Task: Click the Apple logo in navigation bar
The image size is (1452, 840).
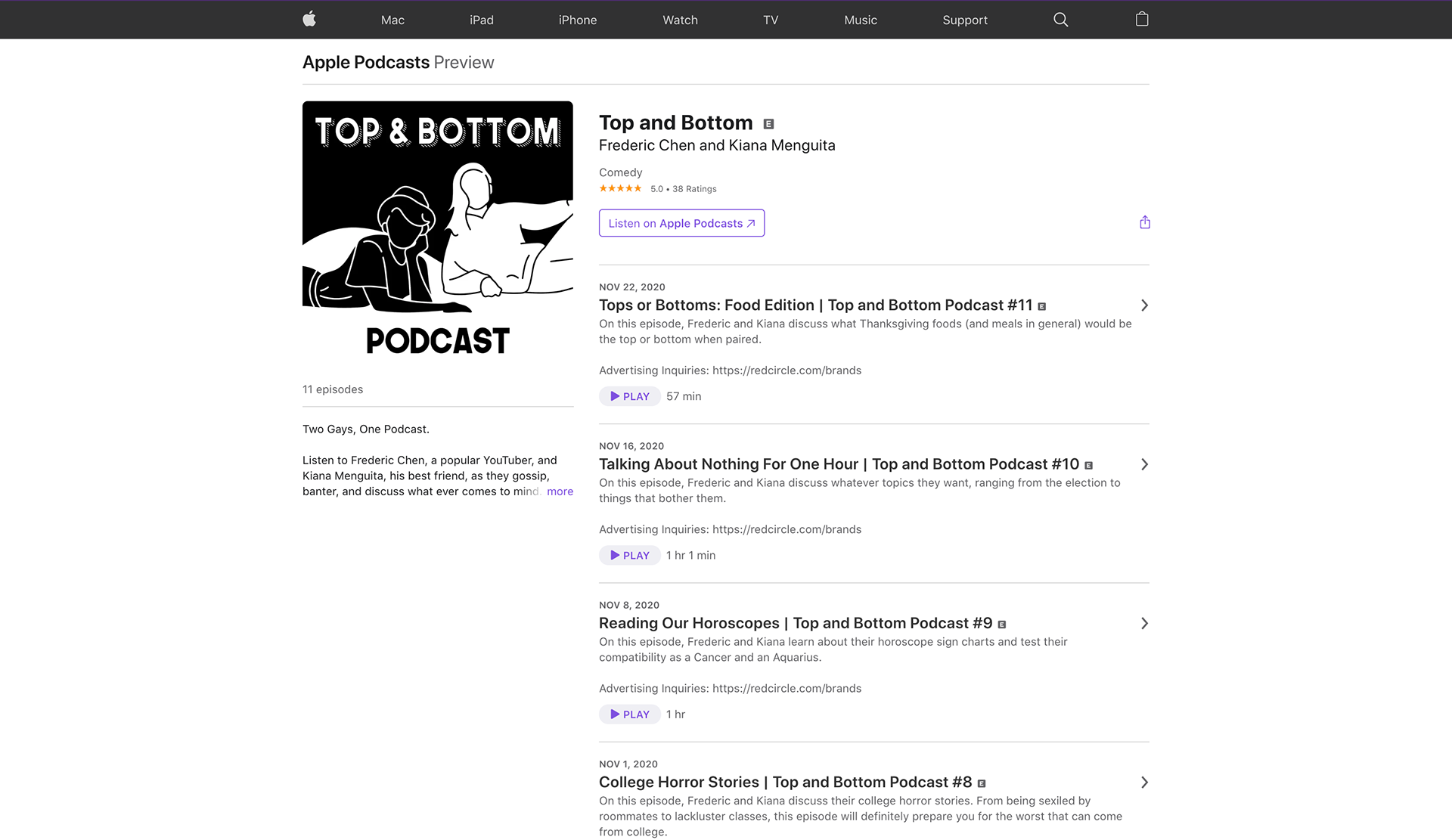Action: tap(309, 20)
